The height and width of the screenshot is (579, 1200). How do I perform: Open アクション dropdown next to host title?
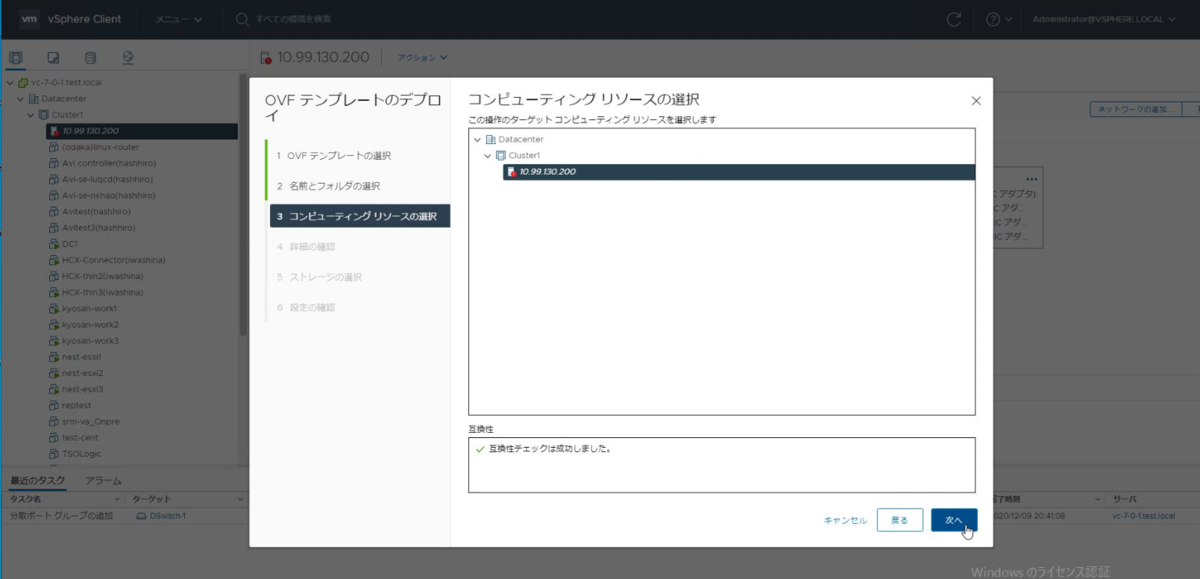coord(423,57)
